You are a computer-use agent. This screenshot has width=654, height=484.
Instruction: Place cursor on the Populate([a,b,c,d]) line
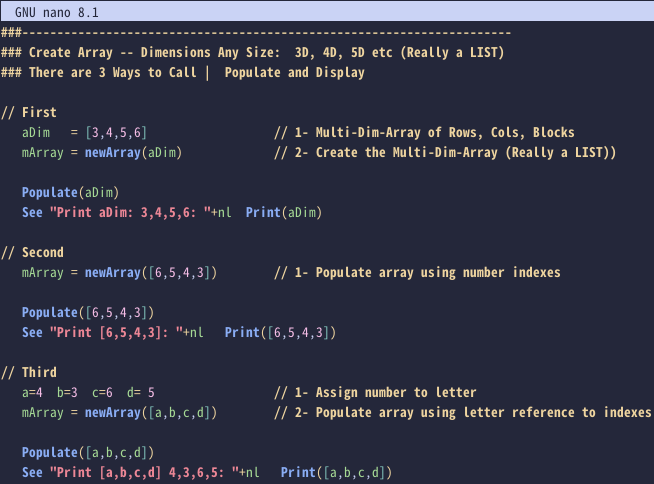88,452
